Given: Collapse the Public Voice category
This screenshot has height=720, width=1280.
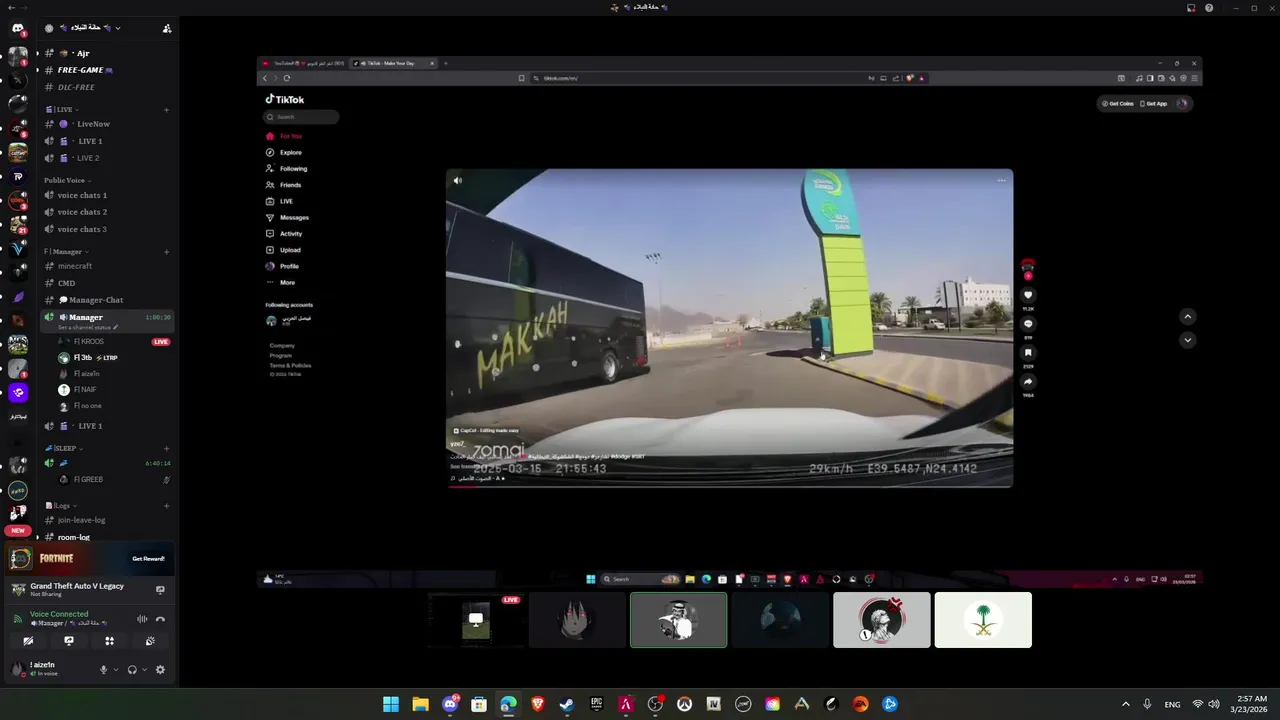Looking at the screenshot, I should click(67, 180).
